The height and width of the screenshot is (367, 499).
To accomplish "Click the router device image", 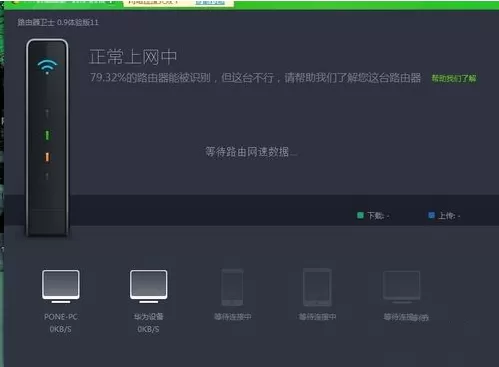I will 47,138.
